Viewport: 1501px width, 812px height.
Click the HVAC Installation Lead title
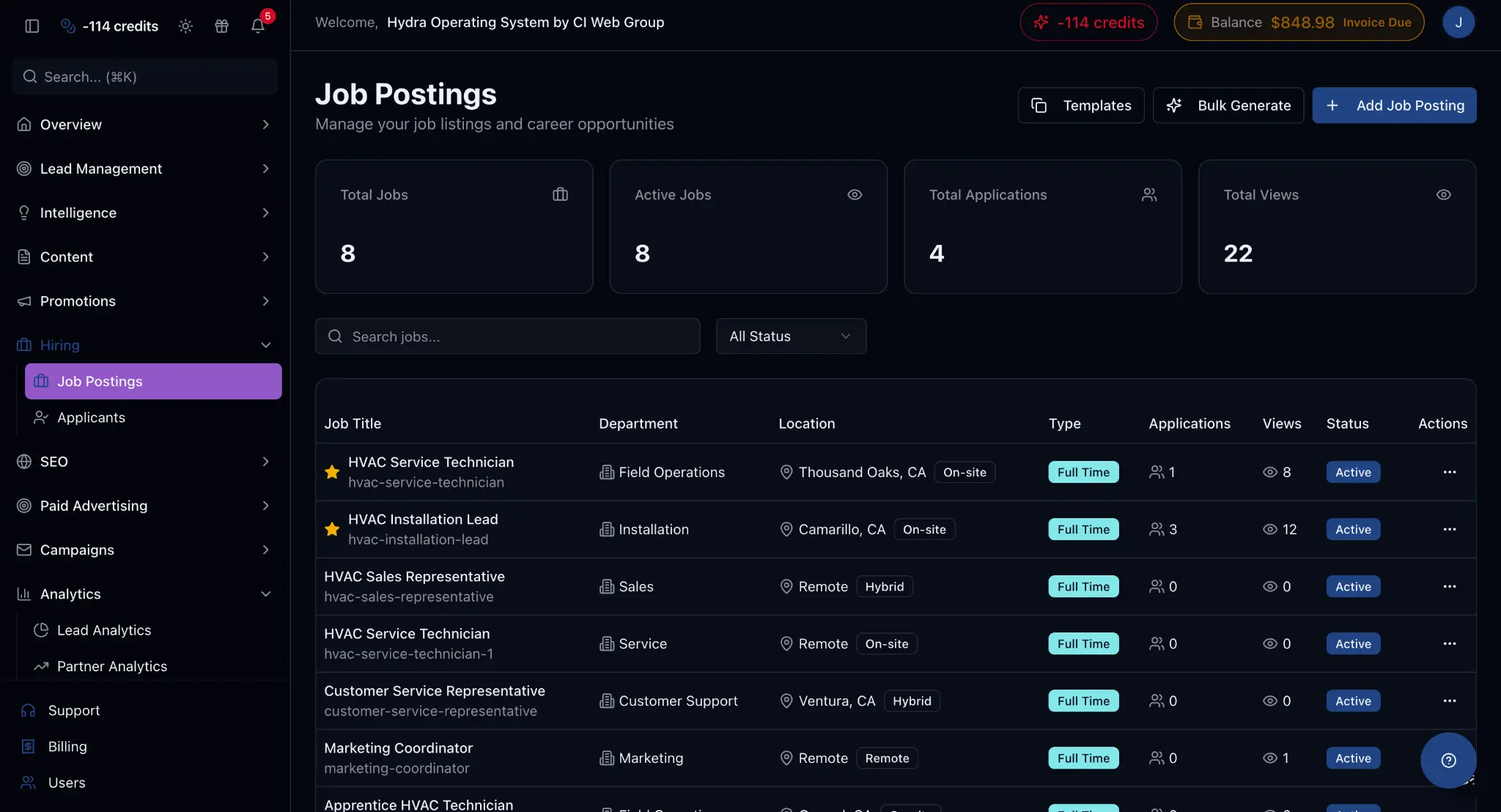(423, 520)
